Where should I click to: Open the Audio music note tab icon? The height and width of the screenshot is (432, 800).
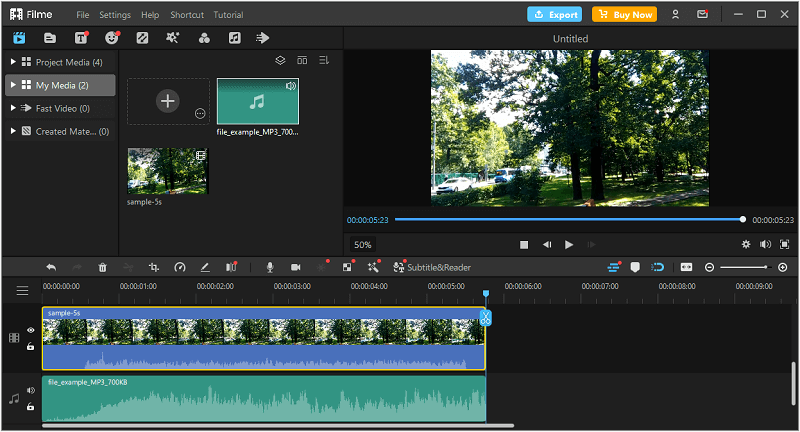coord(234,38)
